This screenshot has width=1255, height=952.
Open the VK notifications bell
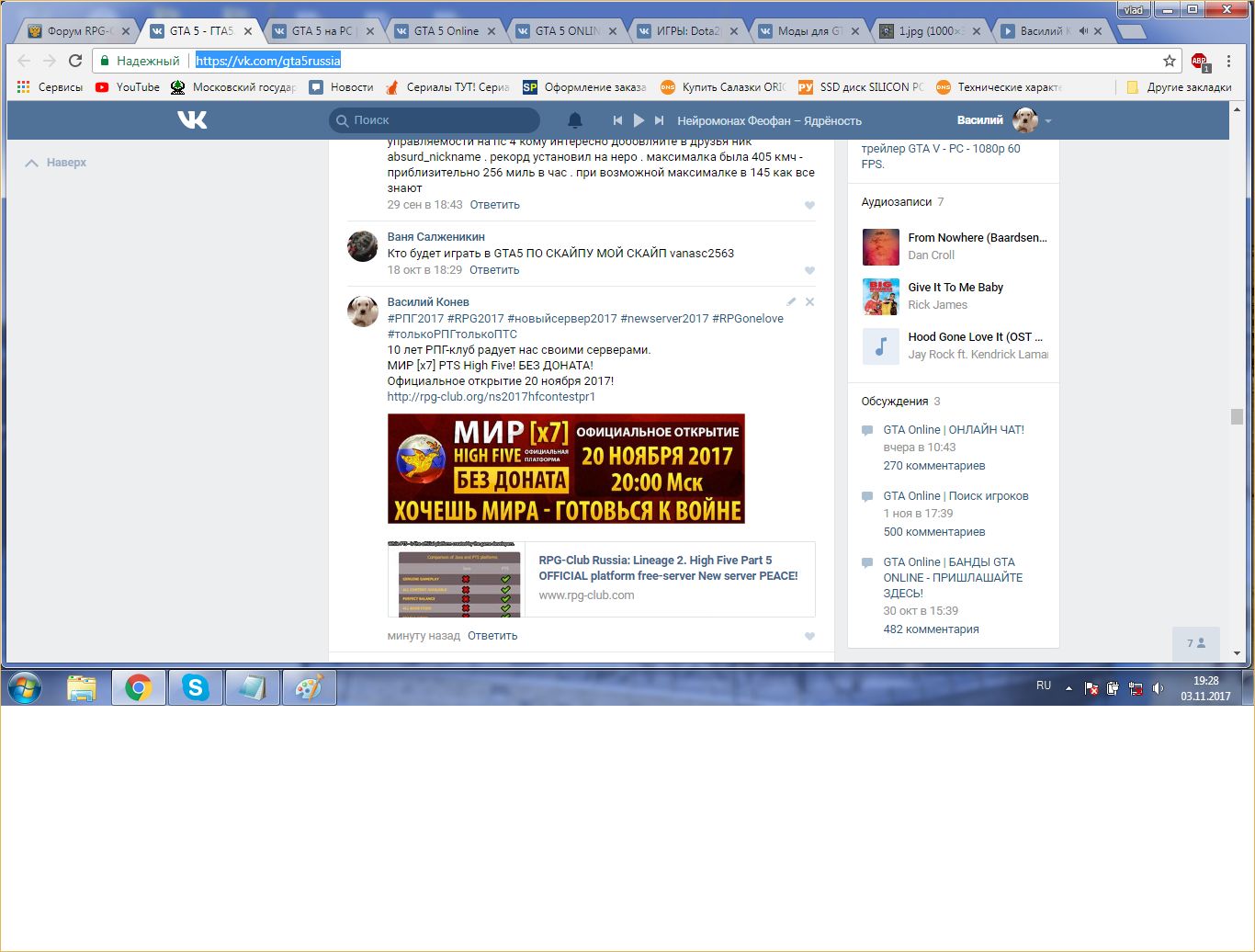point(575,120)
